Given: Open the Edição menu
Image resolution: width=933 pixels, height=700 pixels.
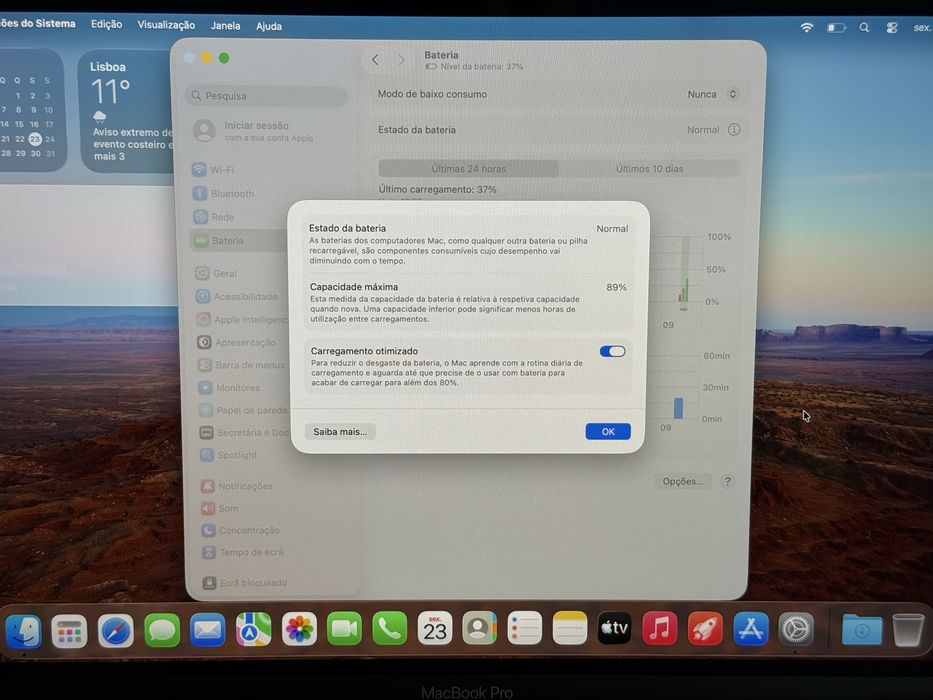Looking at the screenshot, I should 107,24.
